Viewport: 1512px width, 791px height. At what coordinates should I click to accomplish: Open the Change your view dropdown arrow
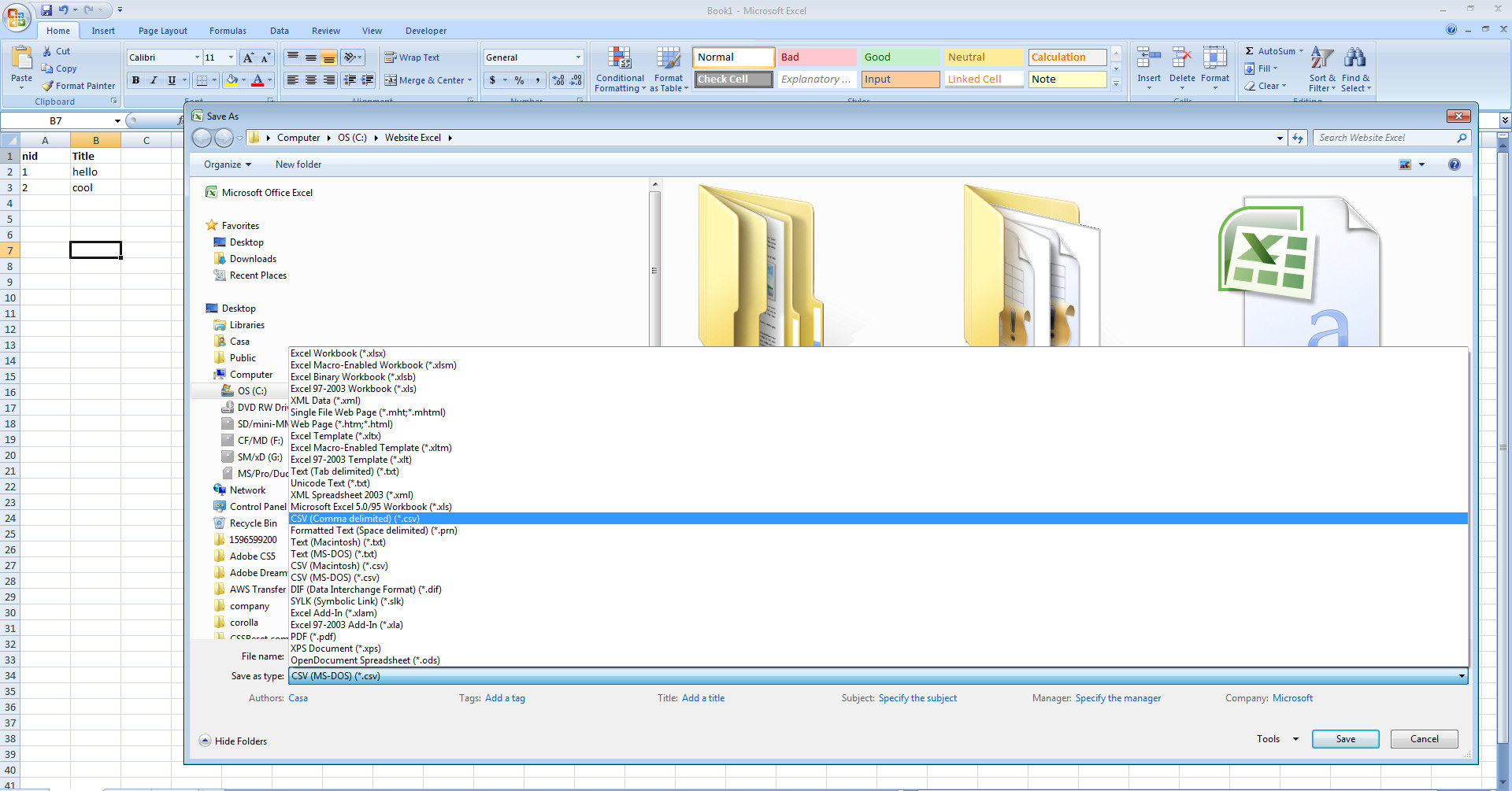click(x=1421, y=164)
